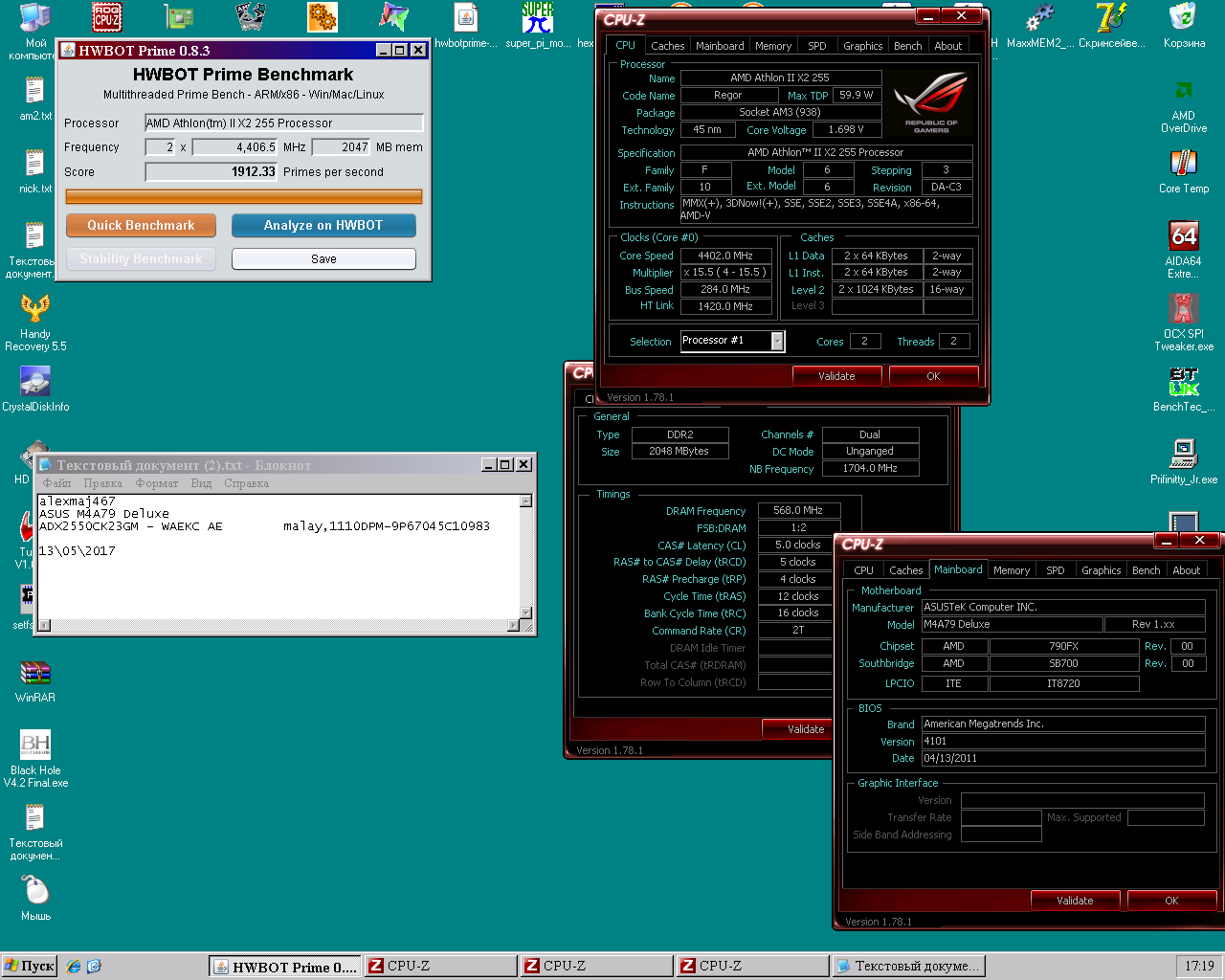Click the Core Voltage value 1.698 V

[846, 129]
